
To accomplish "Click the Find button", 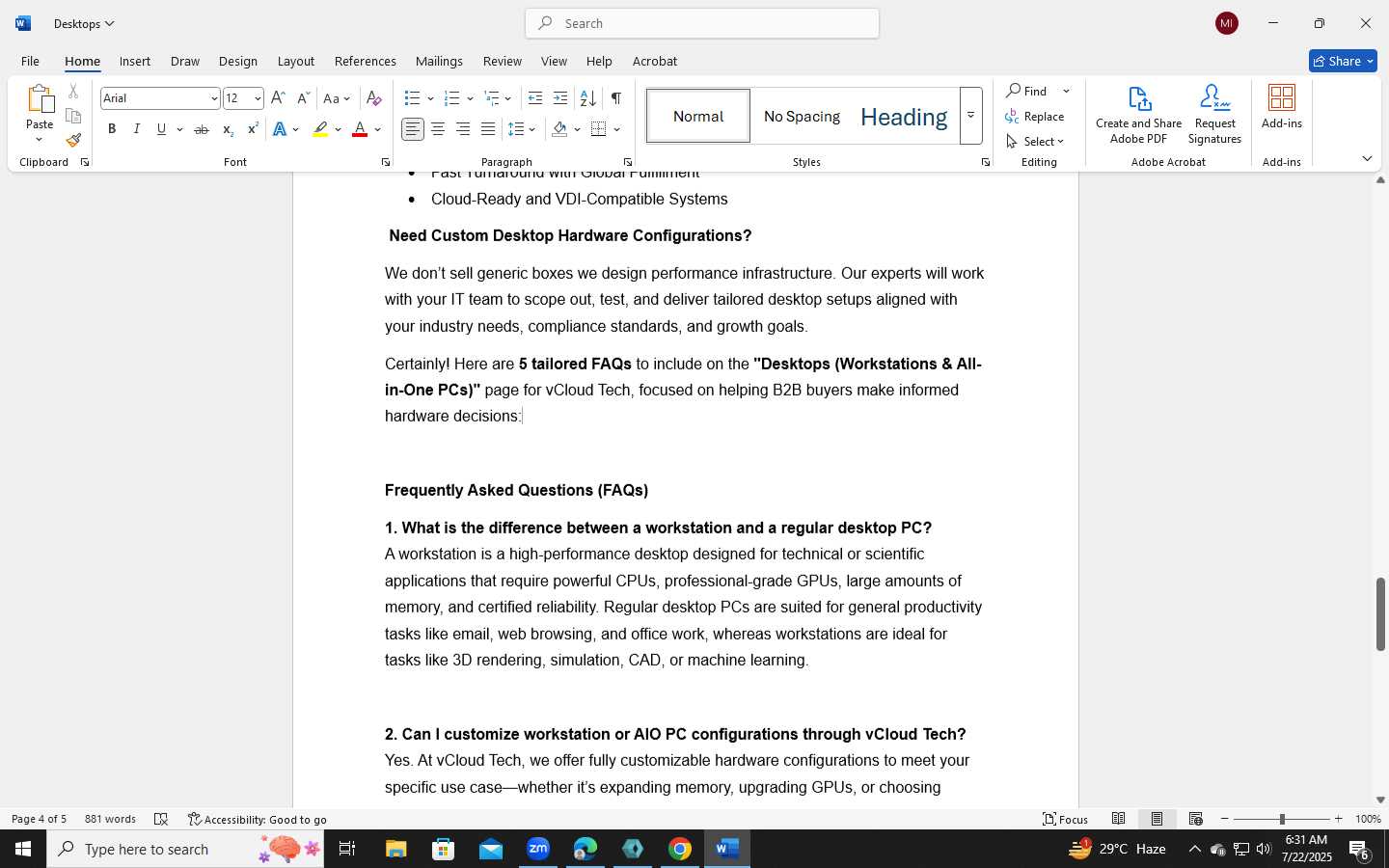I will 1027,91.
